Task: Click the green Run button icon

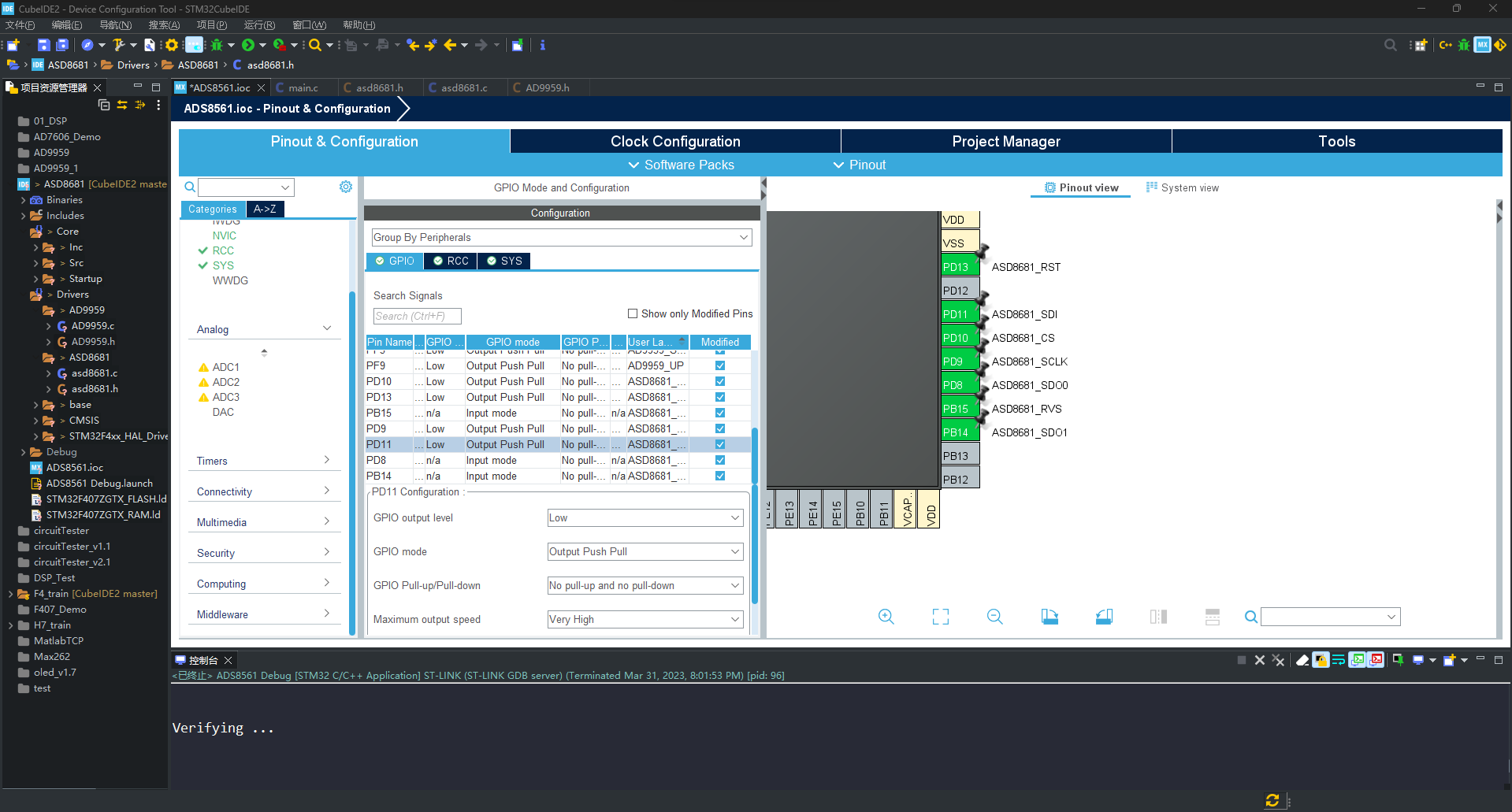Action: click(248, 45)
